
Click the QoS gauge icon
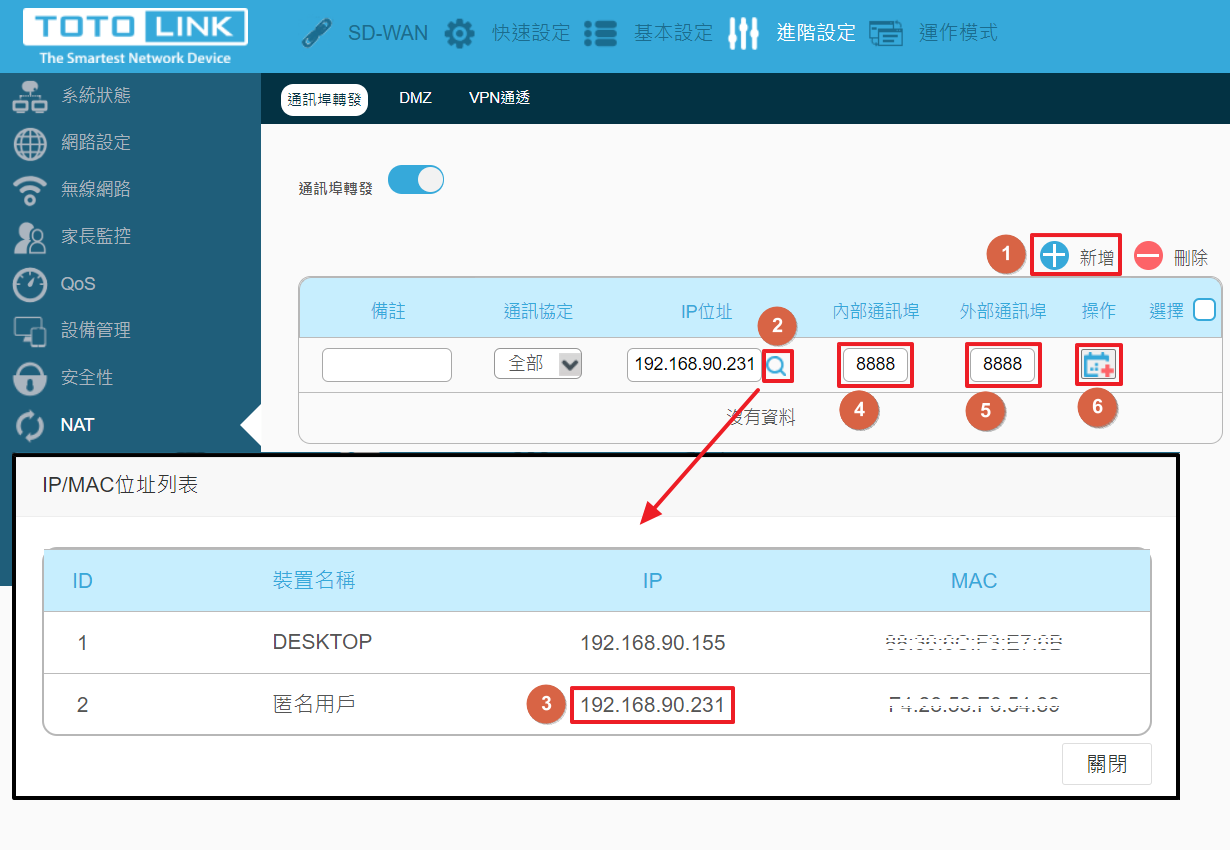click(29, 284)
